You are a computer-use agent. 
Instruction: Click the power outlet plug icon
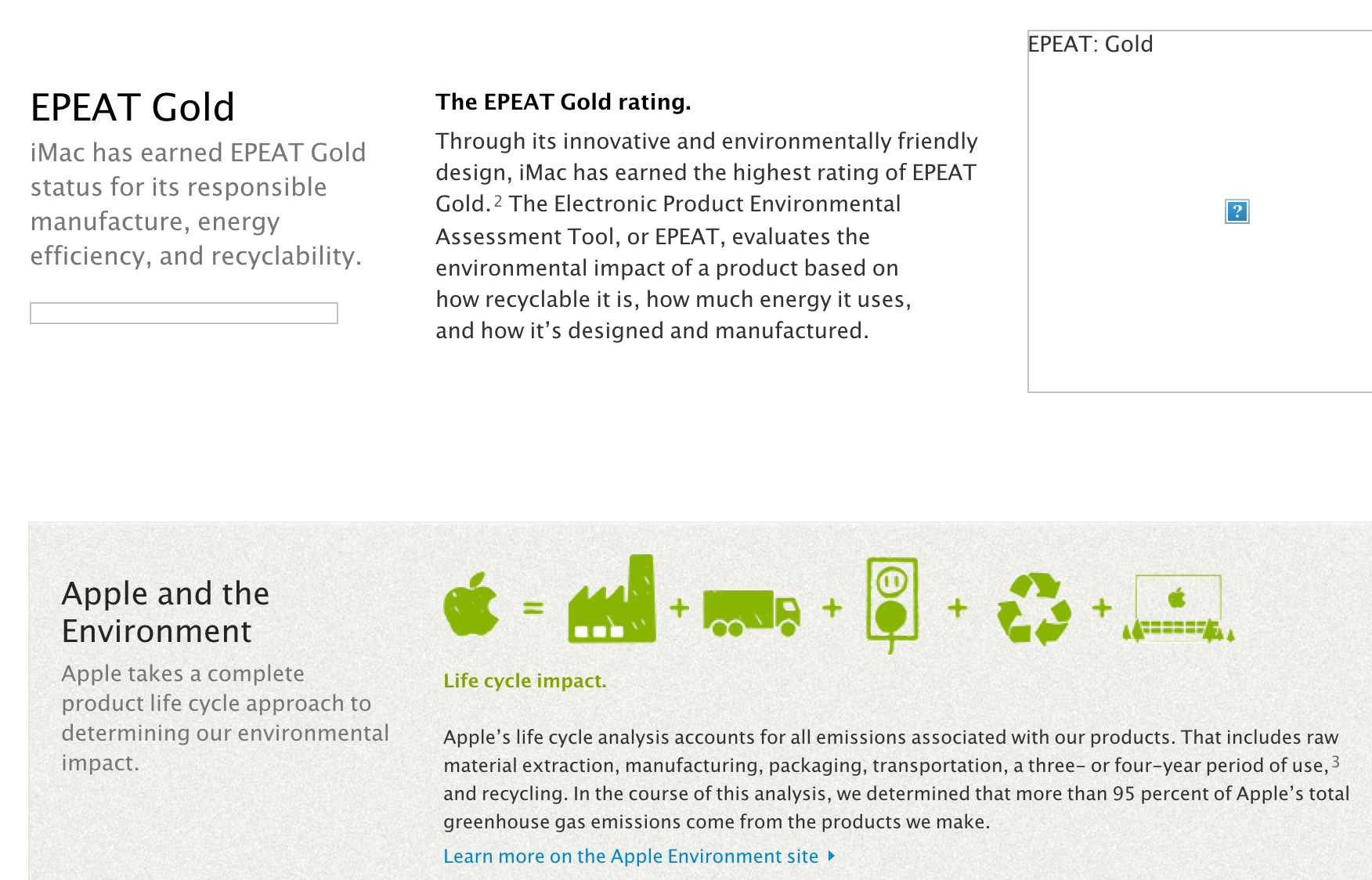point(892,604)
